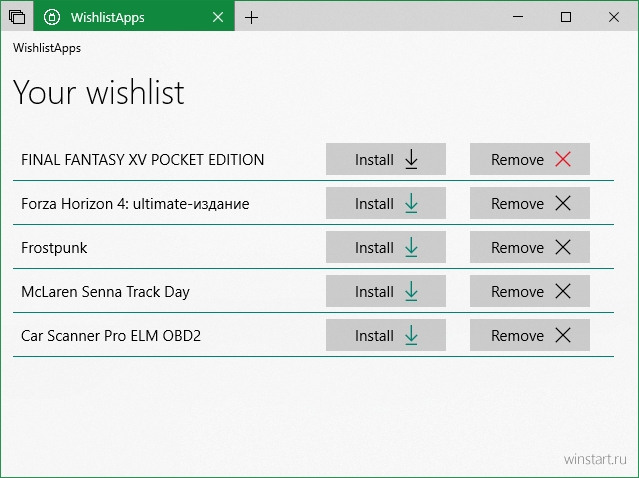
Task: Select Forza Horizon 4 ultimate list entry
Action: 135,203
